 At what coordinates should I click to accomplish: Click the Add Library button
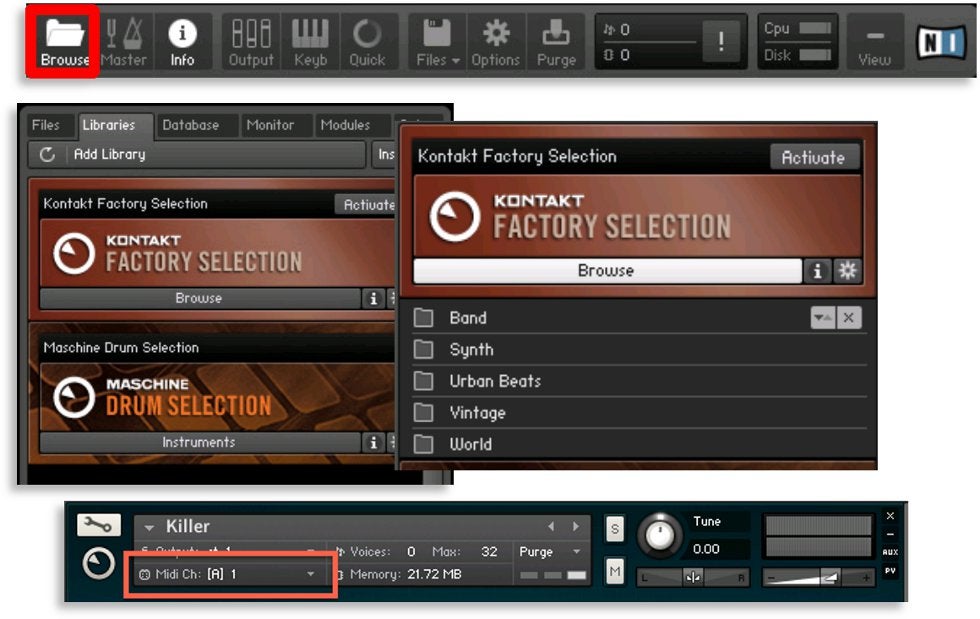pyautogui.click(x=110, y=155)
